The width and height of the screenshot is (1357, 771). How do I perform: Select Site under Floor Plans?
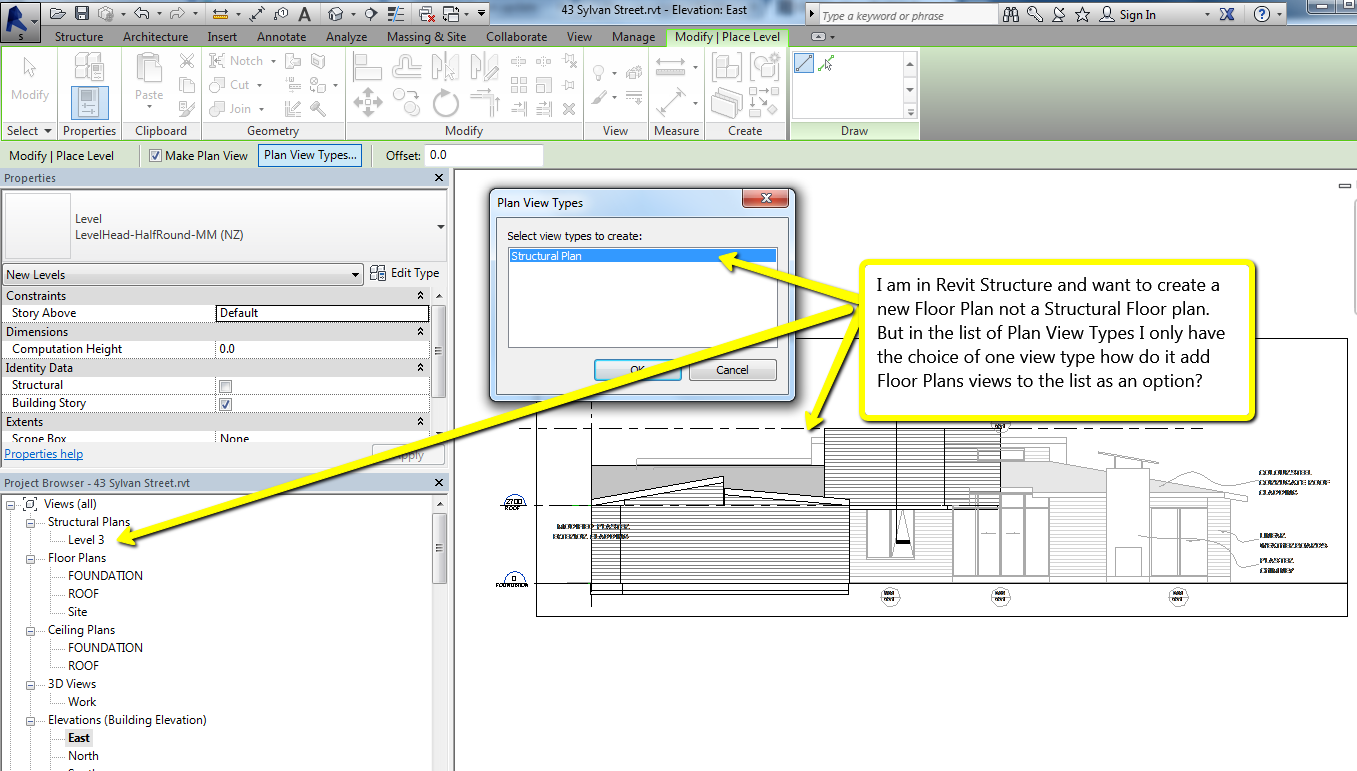click(x=77, y=612)
